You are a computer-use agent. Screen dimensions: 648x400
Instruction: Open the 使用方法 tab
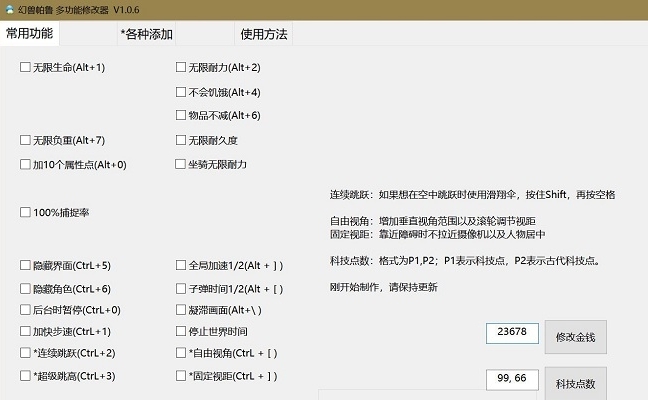264,34
